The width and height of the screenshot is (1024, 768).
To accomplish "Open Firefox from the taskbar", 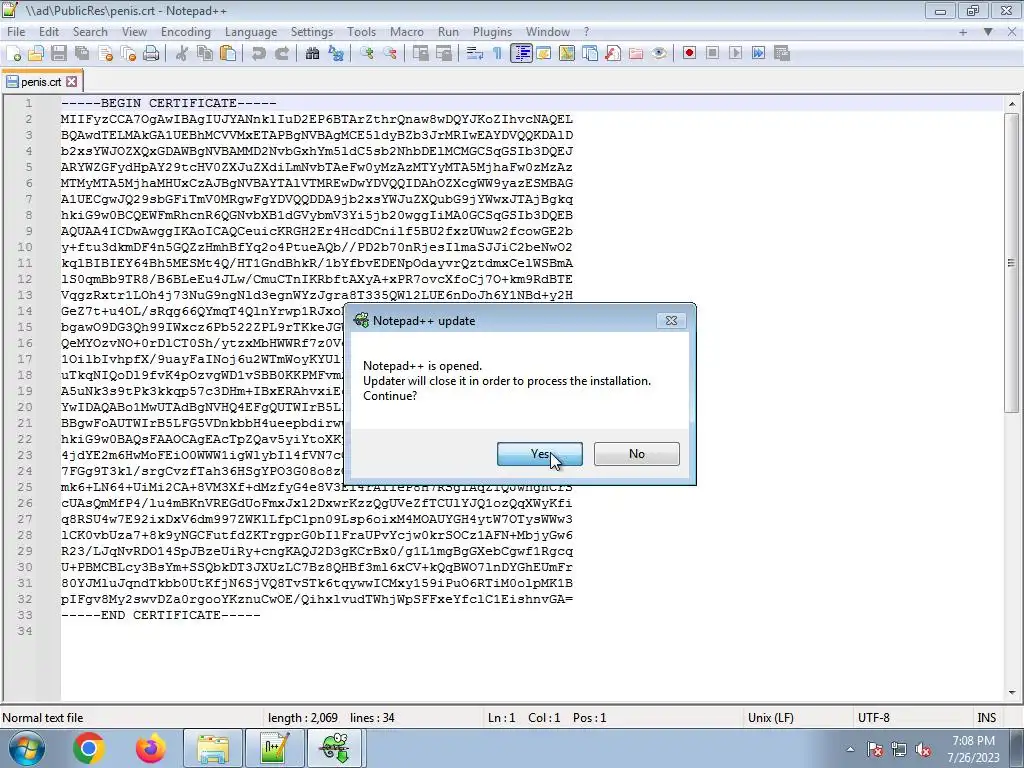I will tap(151, 748).
